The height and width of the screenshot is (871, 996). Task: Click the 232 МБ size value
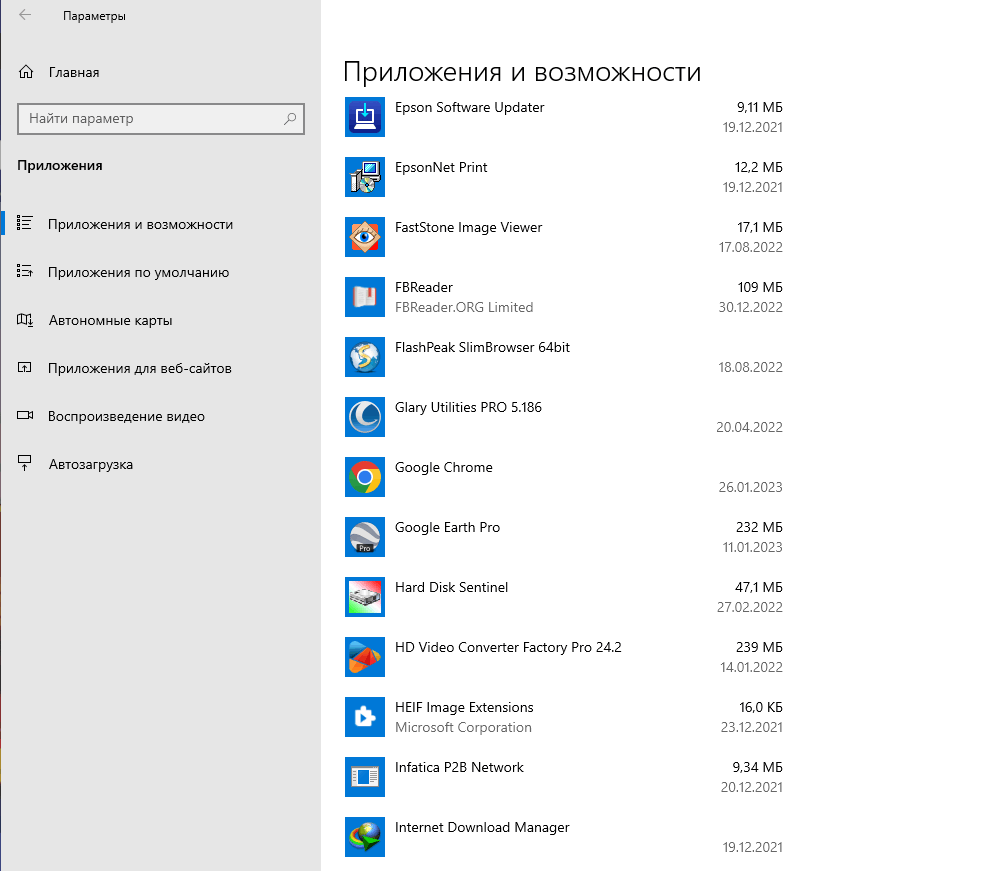coord(759,527)
